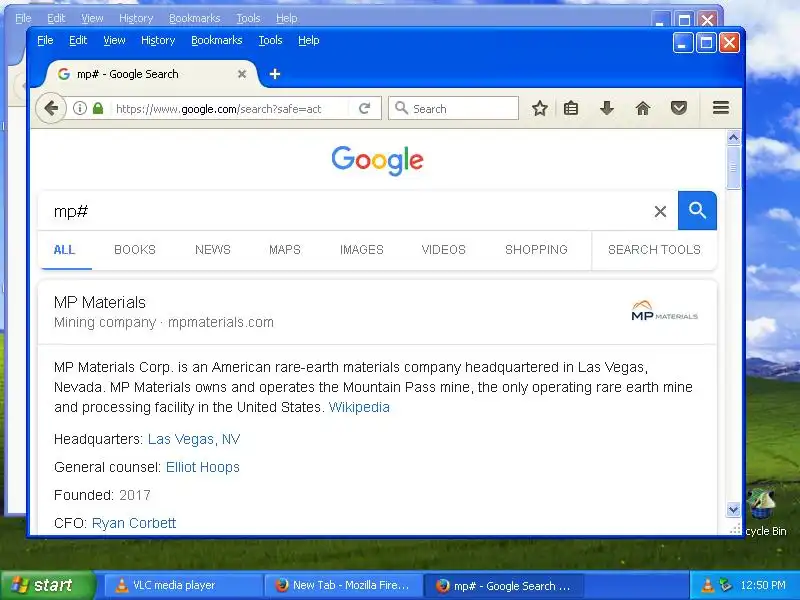This screenshot has width=800, height=600.
Task: Click the MP Materials title
Action: point(100,303)
